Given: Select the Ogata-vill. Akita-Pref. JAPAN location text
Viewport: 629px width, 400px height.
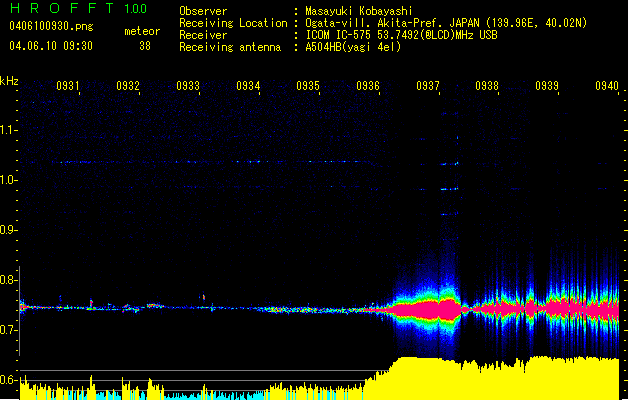Looking at the screenshot, I should (446, 23).
